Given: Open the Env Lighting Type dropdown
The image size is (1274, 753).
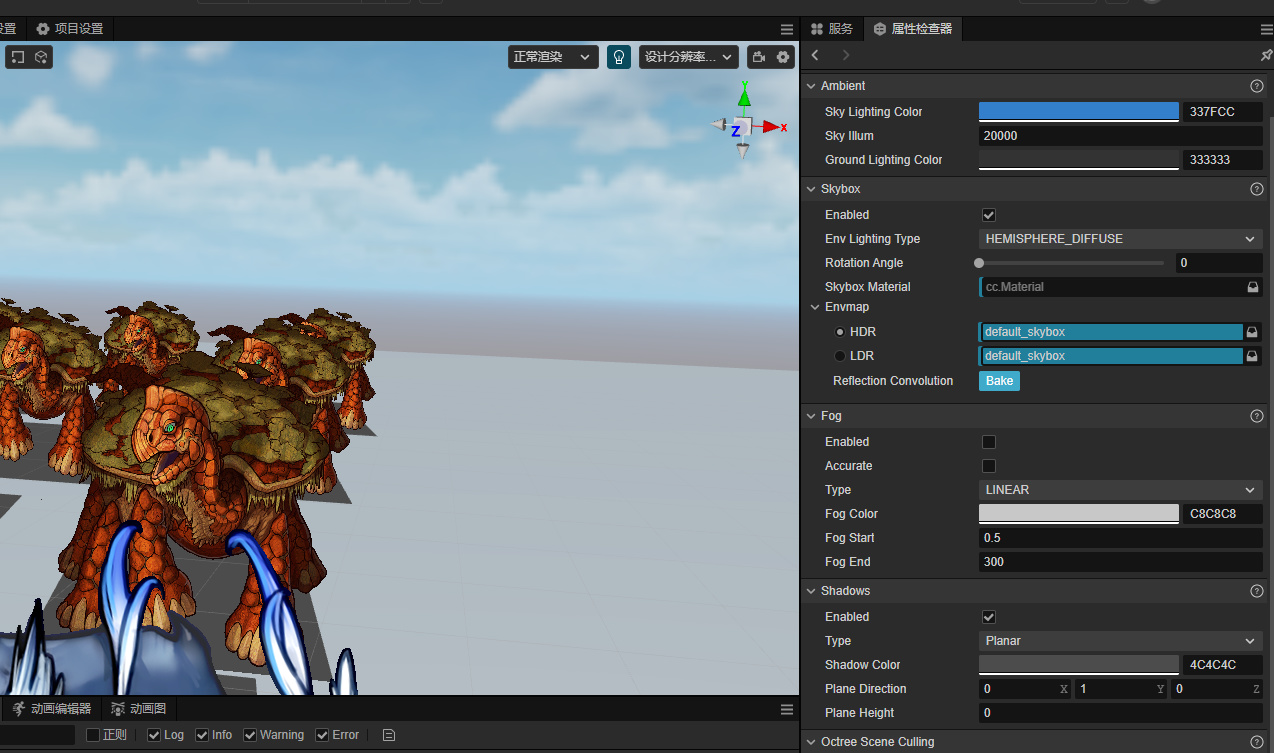Looking at the screenshot, I should (x=1120, y=239).
